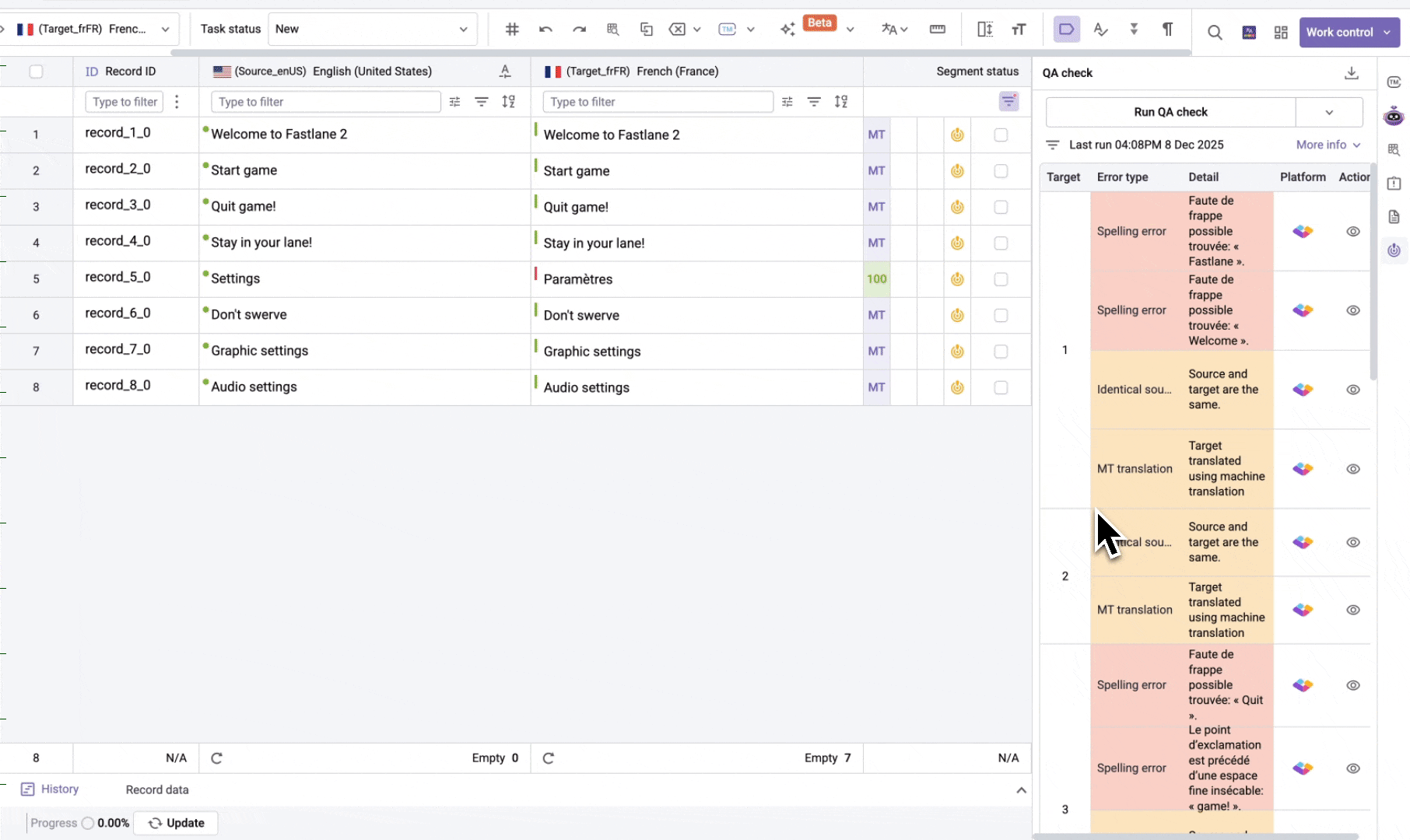Click the hashtag icon in the toolbar
This screenshot has height=840, width=1410.
click(x=512, y=30)
